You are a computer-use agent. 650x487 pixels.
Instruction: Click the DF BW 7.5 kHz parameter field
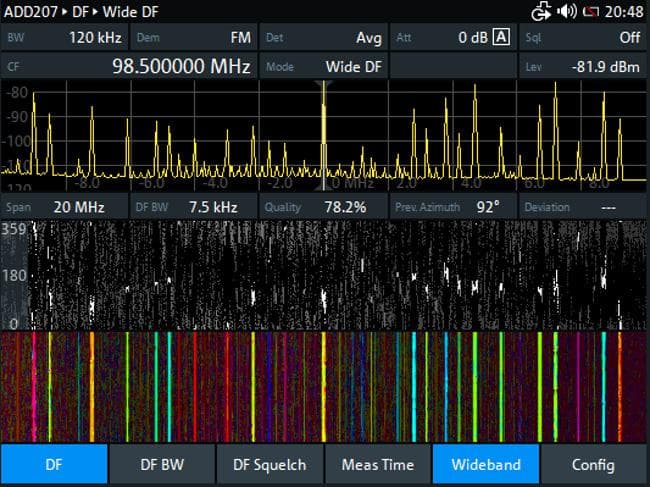pyautogui.click(x=193, y=207)
